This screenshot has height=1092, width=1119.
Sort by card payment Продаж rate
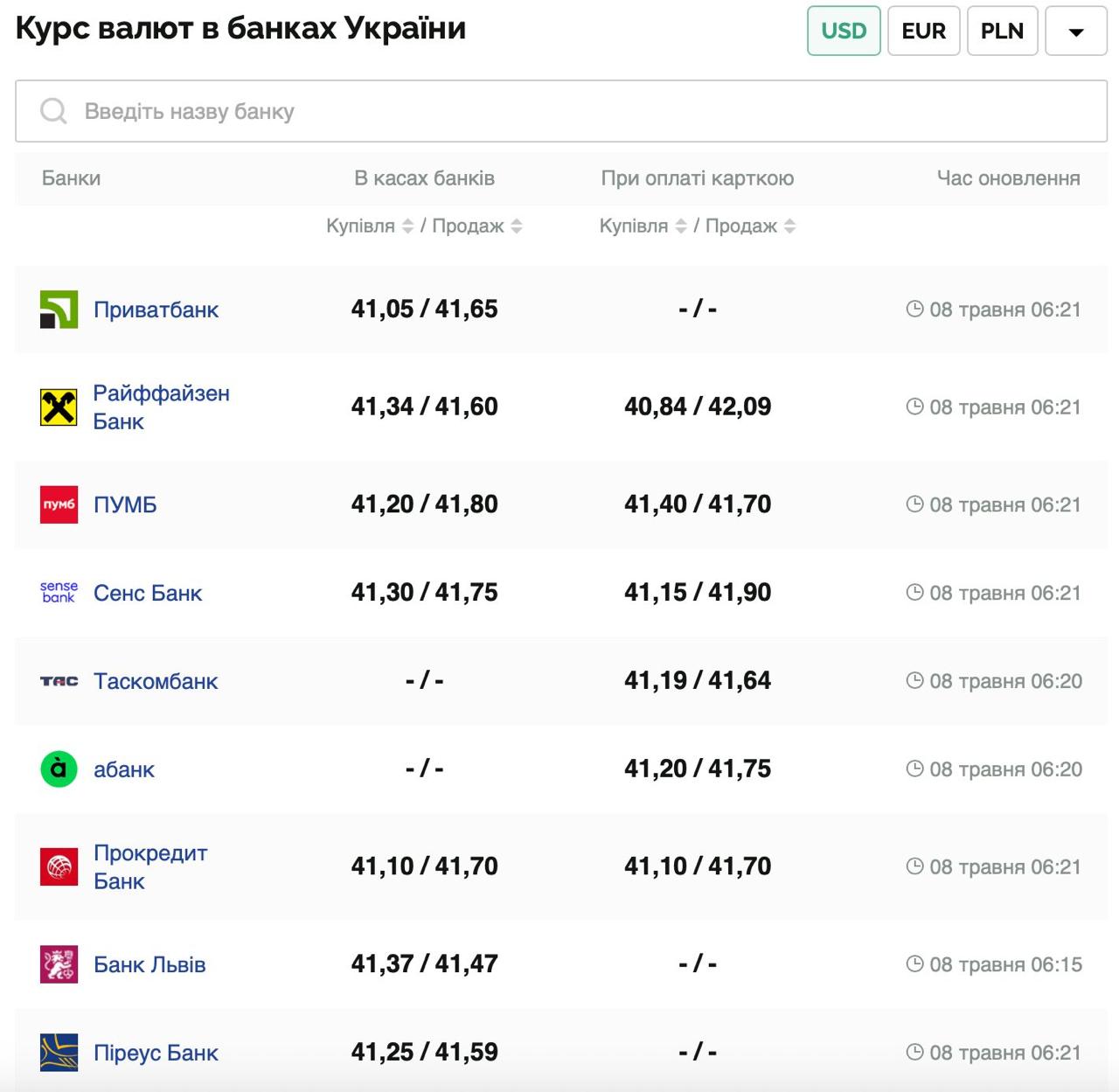tap(789, 226)
